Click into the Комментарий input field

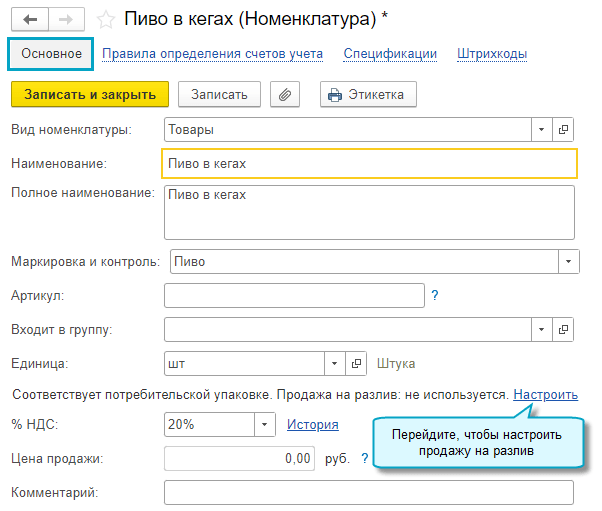(x=368, y=492)
